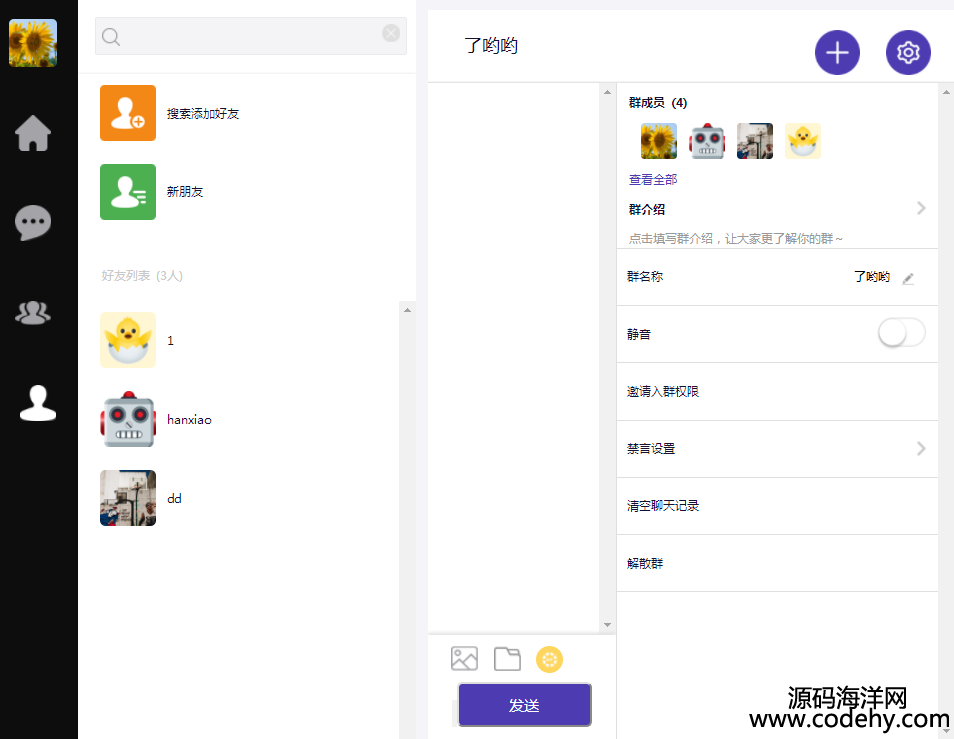Click the 好友列表 (3人) heading
The width and height of the screenshot is (954, 739).
click(142, 276)
